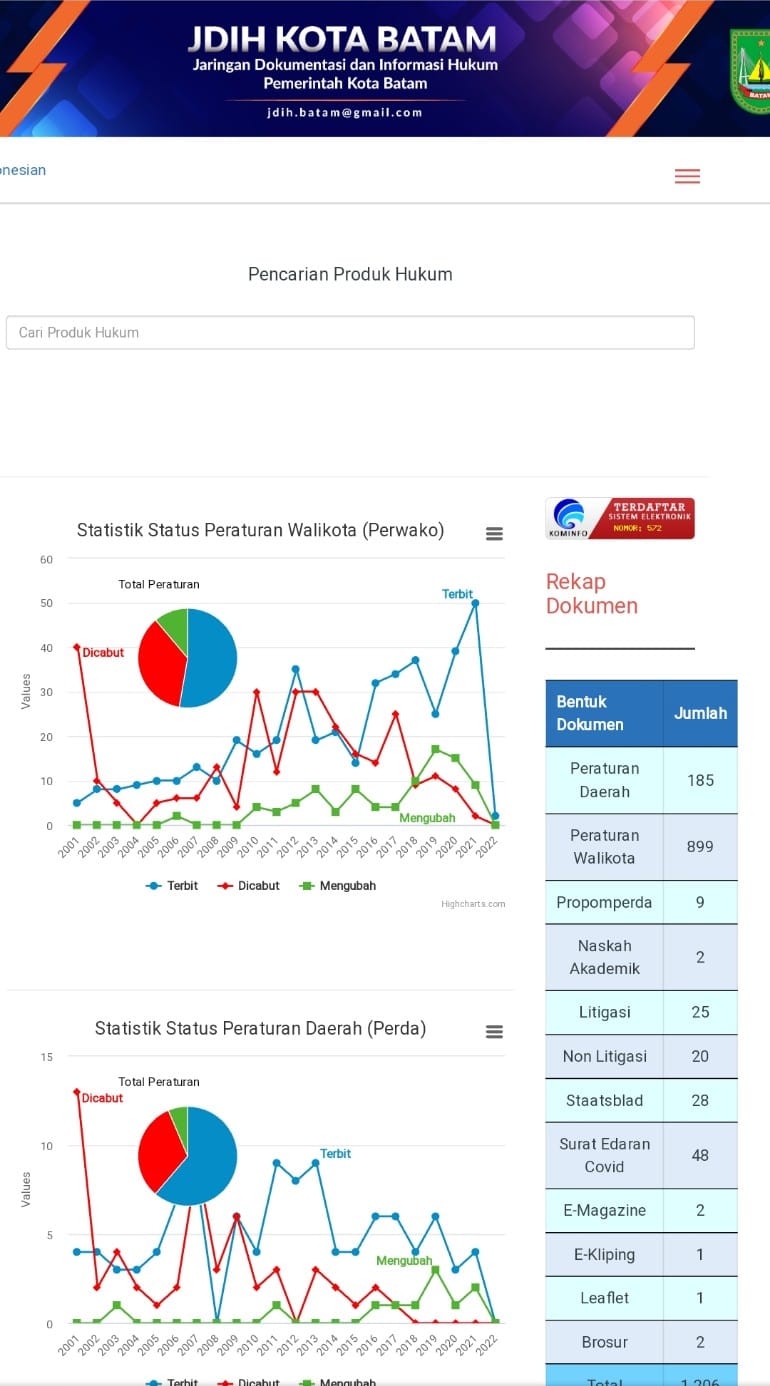Click the 2001 Dicabut point in Perda chart
Image resolution: width=770 pixels, height=1386 pixels.
tap(76, 1092)
